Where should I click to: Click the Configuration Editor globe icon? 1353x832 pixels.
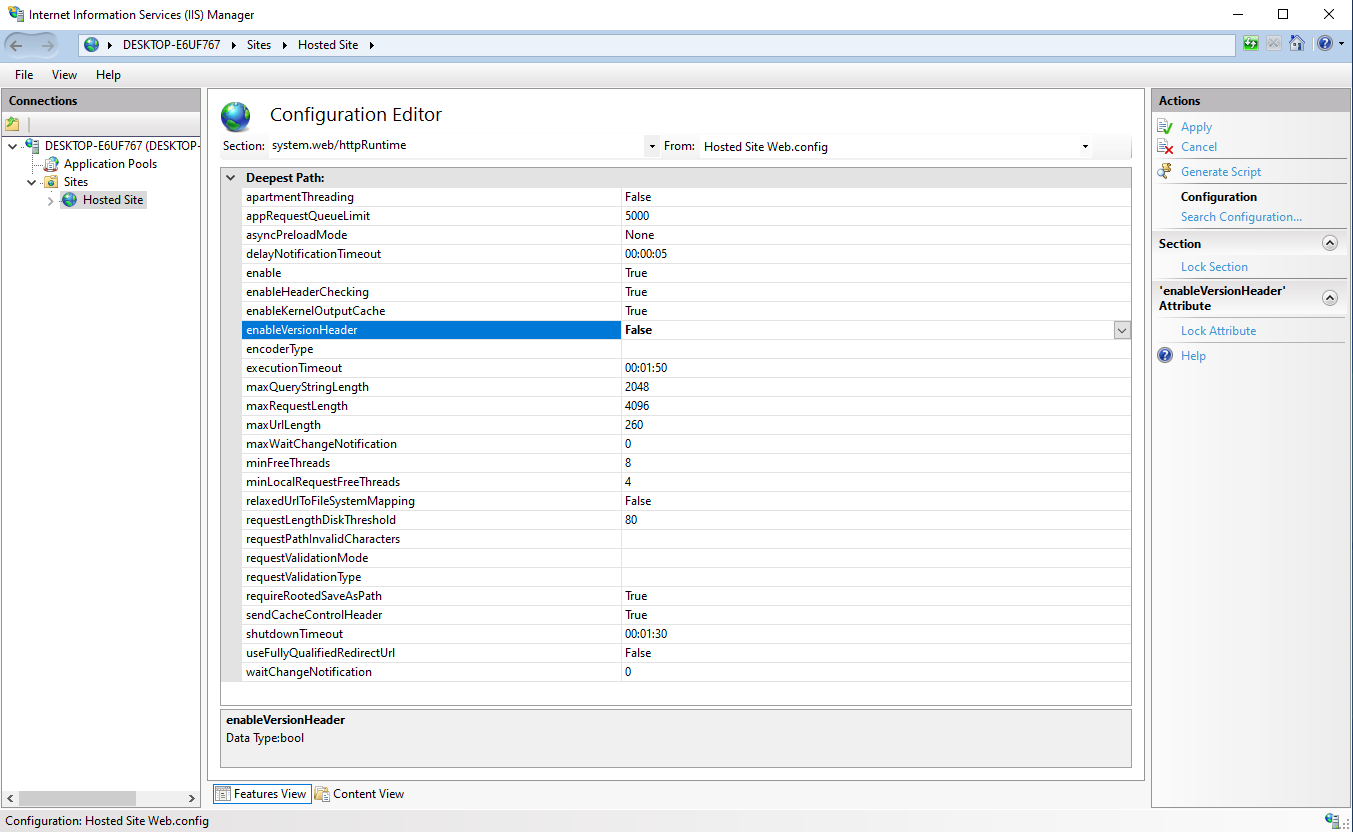point(236,116)
